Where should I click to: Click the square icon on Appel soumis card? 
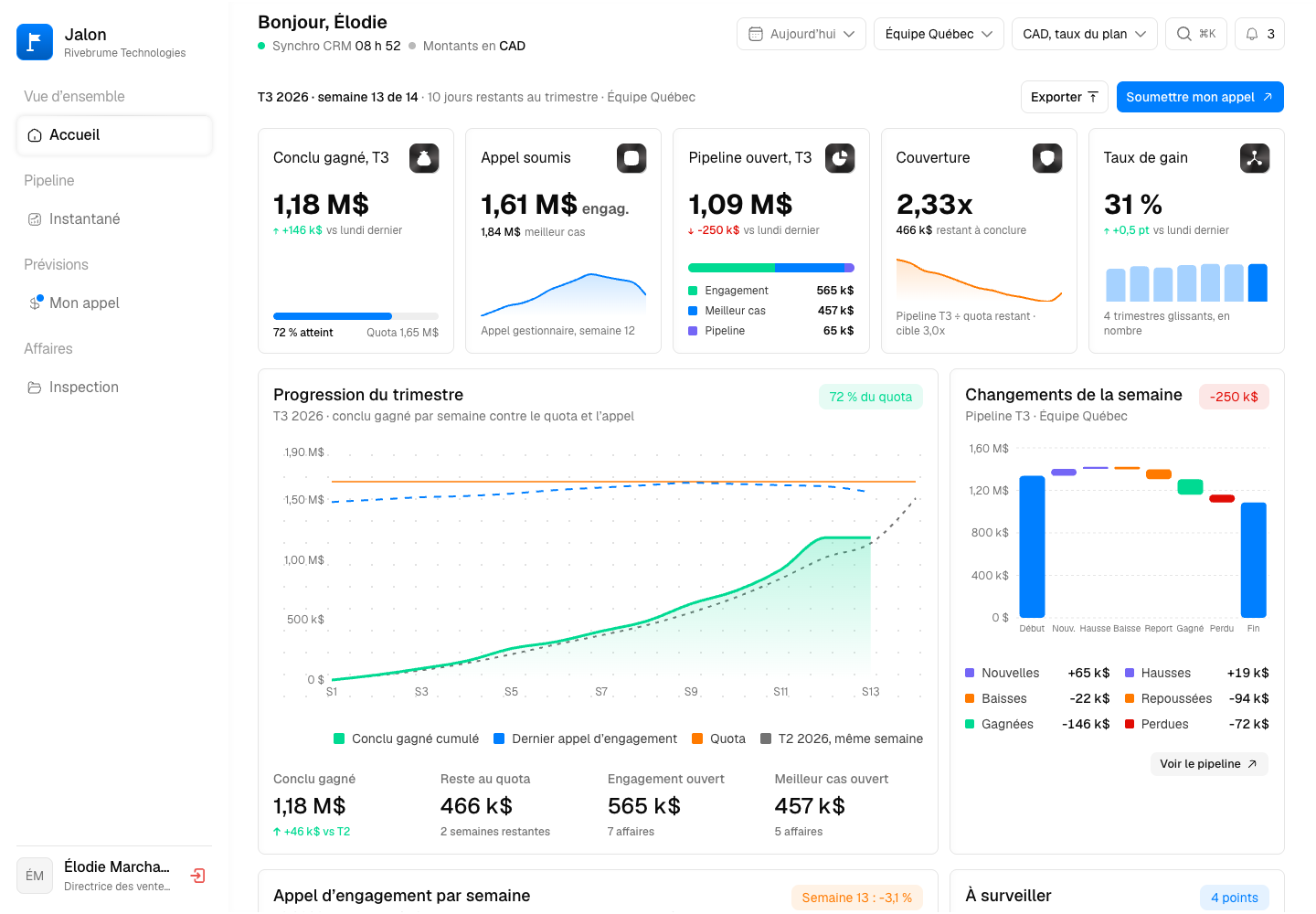coord(631,158)
